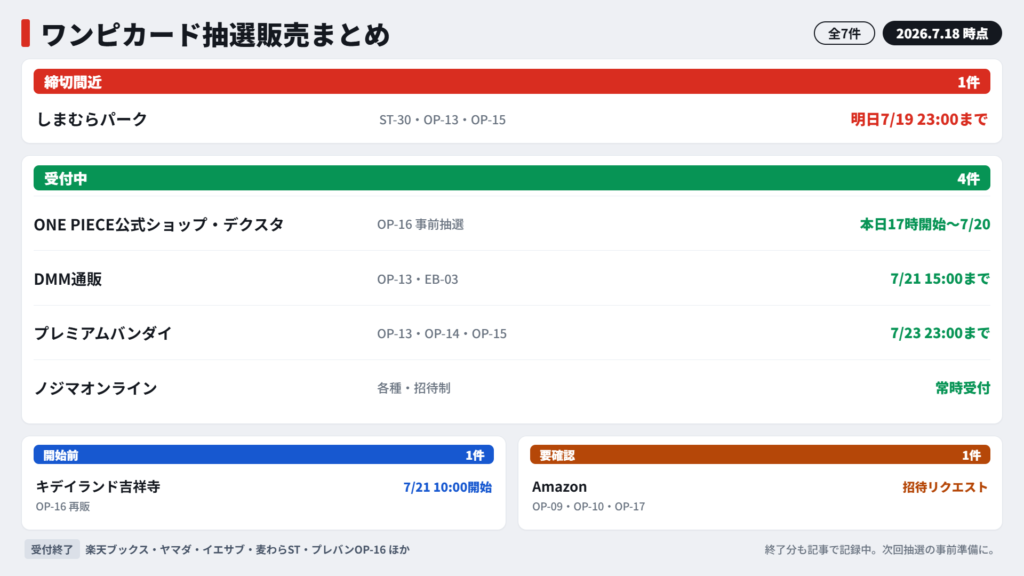
Task: Click the 終了分も記事で記録中 footer note
Action: click(x=882, y=550)
